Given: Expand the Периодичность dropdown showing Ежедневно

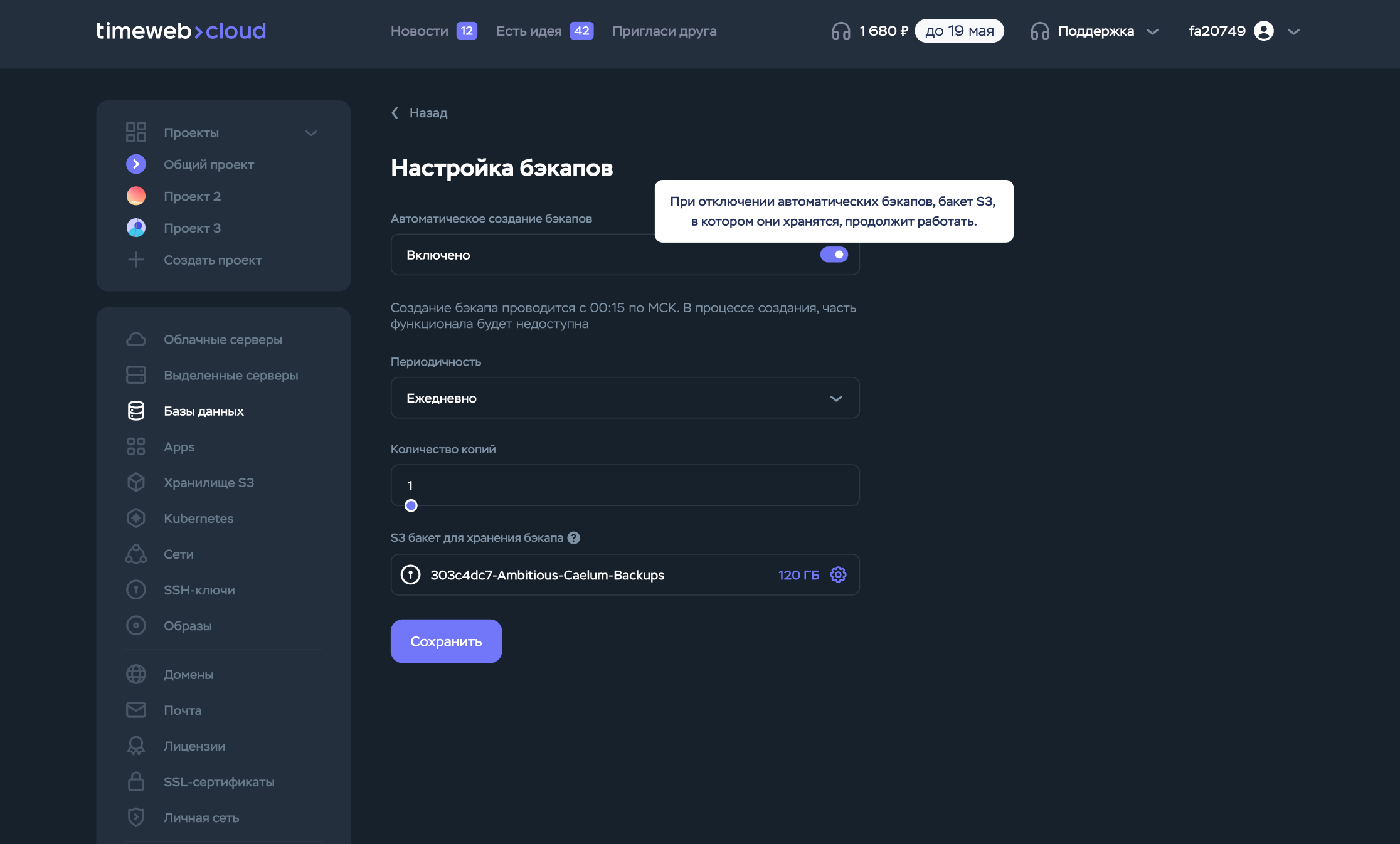Looking at the screenshot, I should (x=625, y=398).
